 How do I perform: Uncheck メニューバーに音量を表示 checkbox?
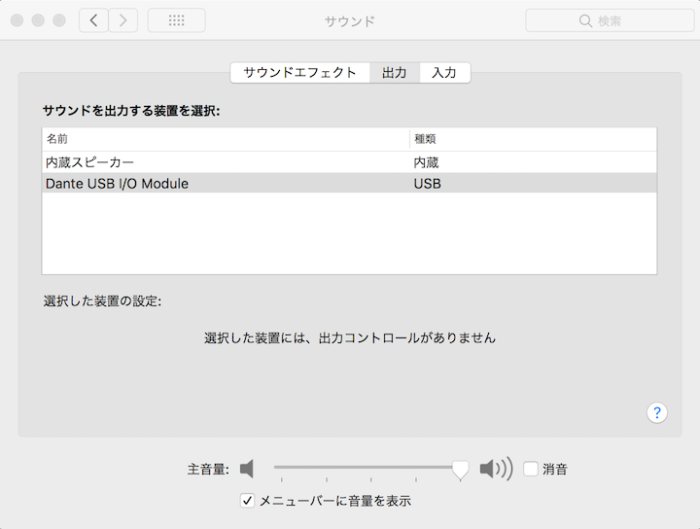pos(248,500)
